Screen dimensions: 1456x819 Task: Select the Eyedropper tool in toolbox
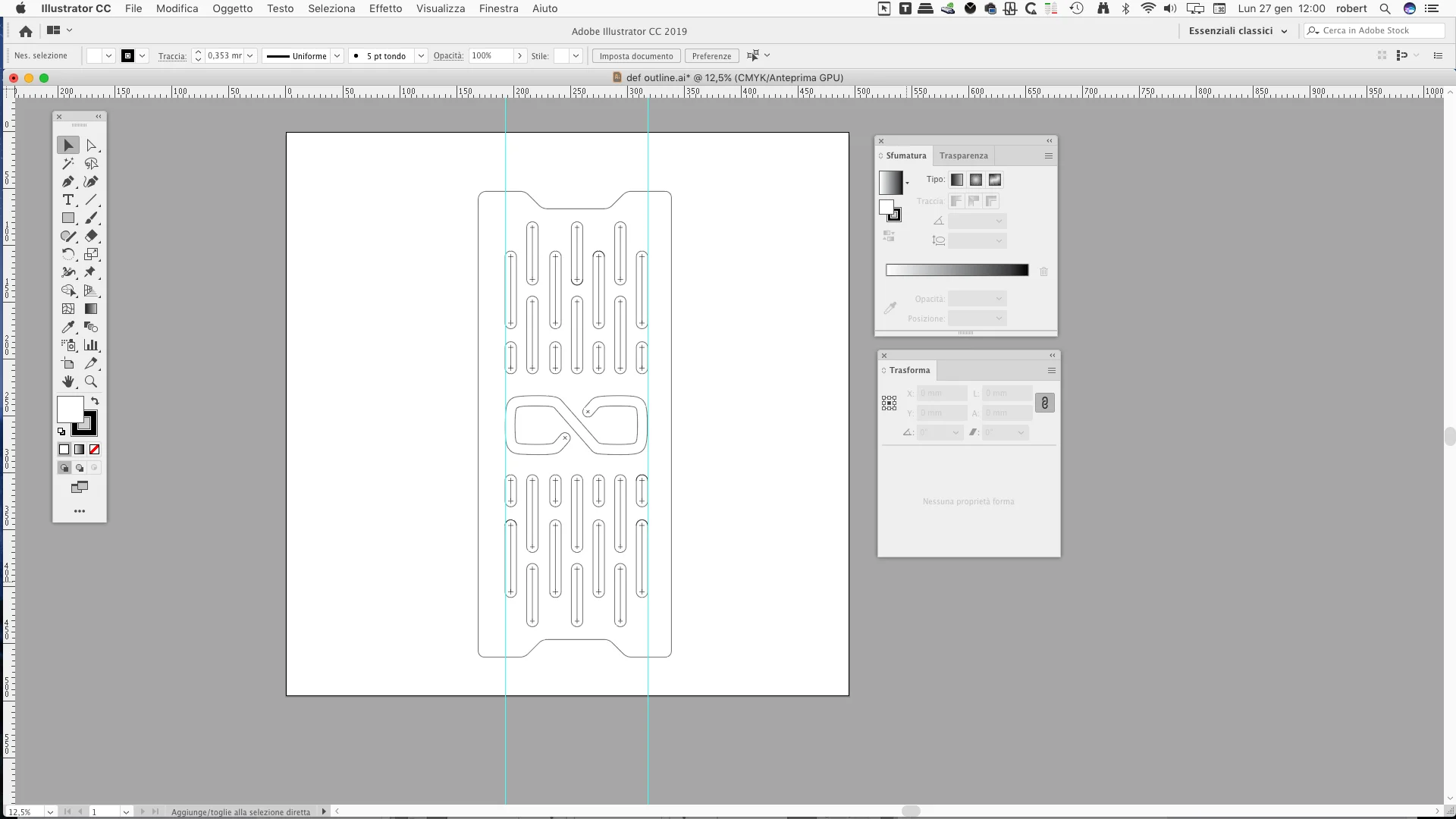click(x=68, y=327)
